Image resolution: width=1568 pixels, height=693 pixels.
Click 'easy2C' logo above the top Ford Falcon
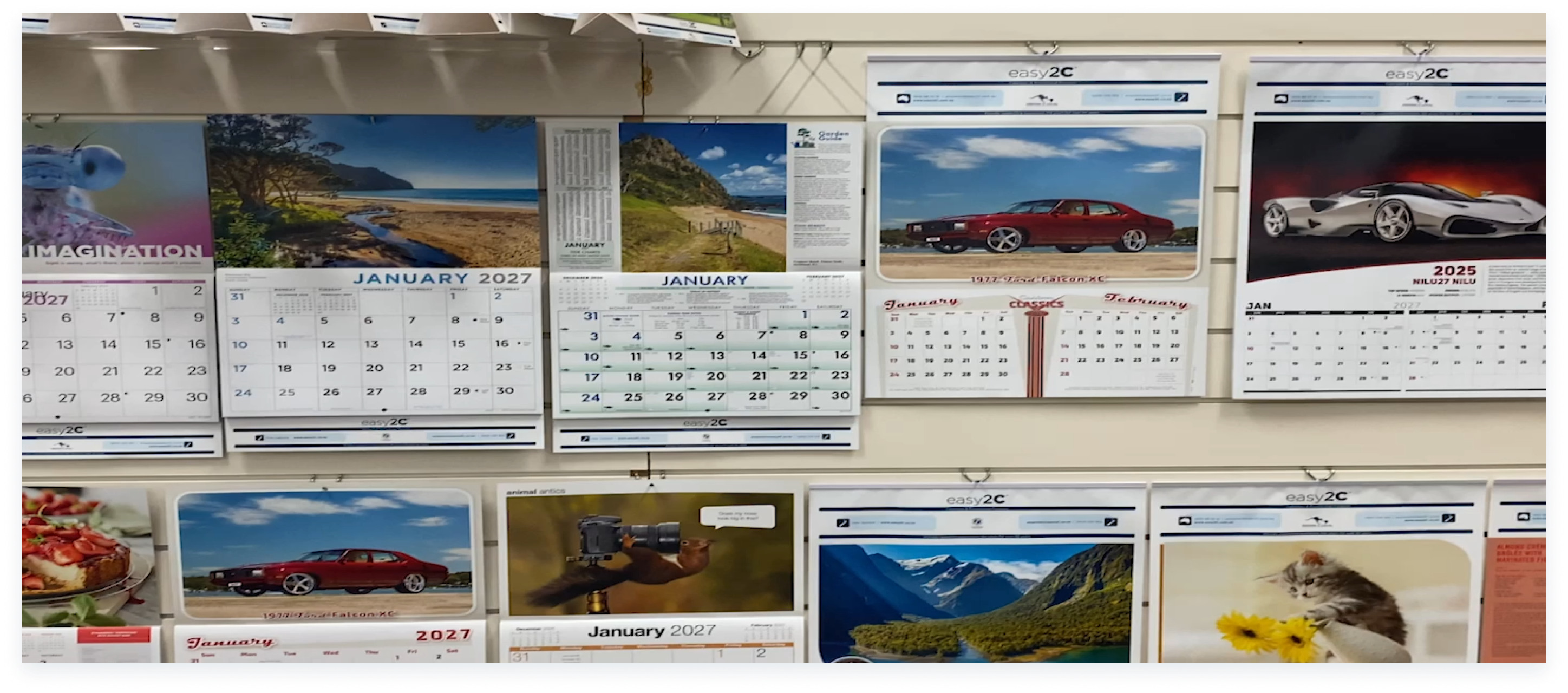(1042, 73)
